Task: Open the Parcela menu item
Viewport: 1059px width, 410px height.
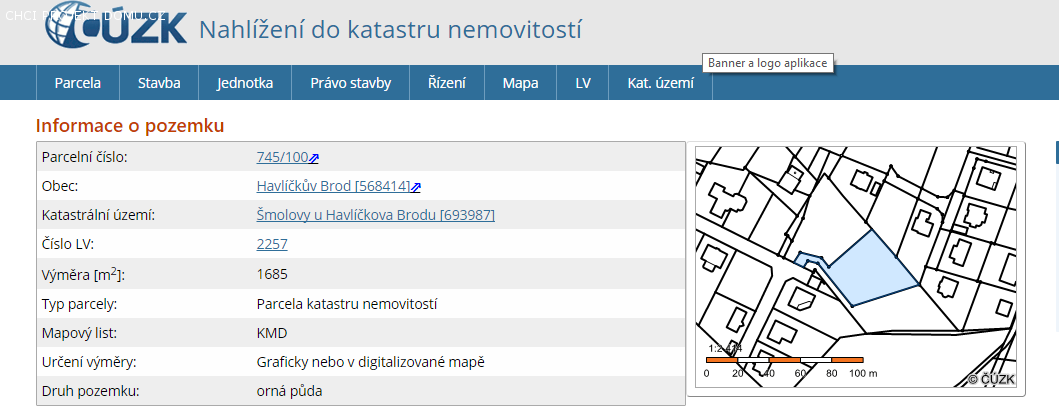Action: (x=78, y=83)
